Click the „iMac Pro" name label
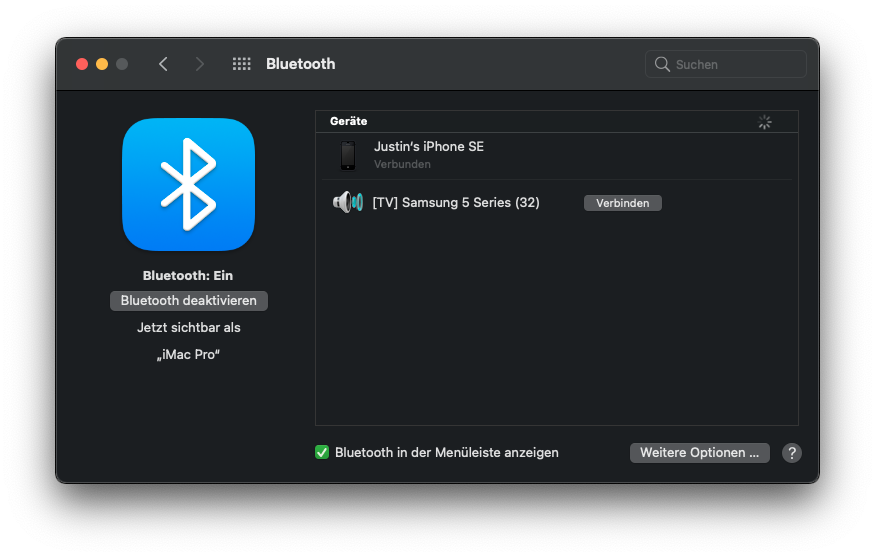Screen dimensions: 875x557 coord(188,355)
